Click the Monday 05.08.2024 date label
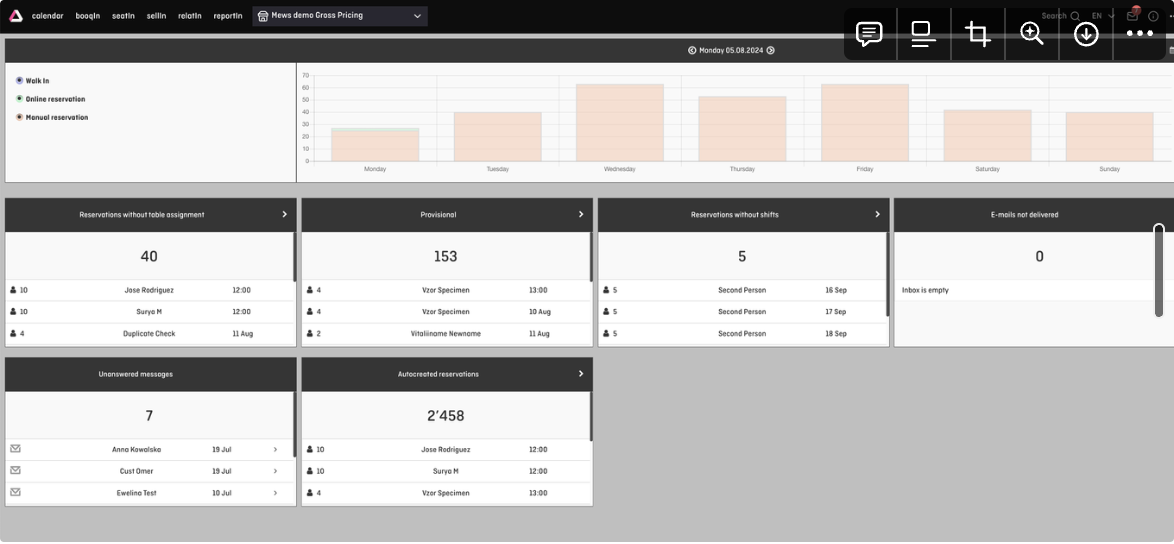 (731, 50)
